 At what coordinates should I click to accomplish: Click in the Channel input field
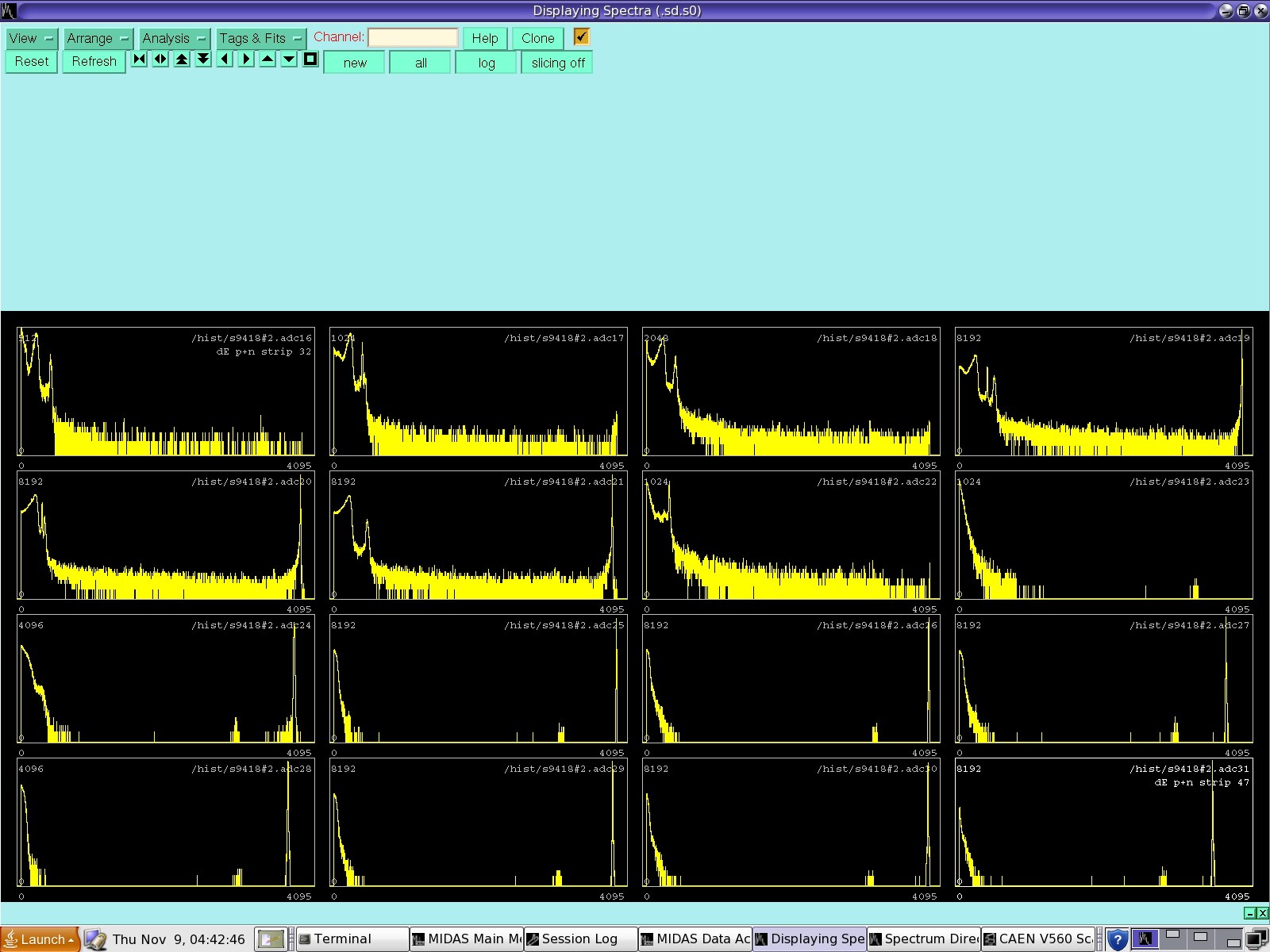(x=413, y=37)
